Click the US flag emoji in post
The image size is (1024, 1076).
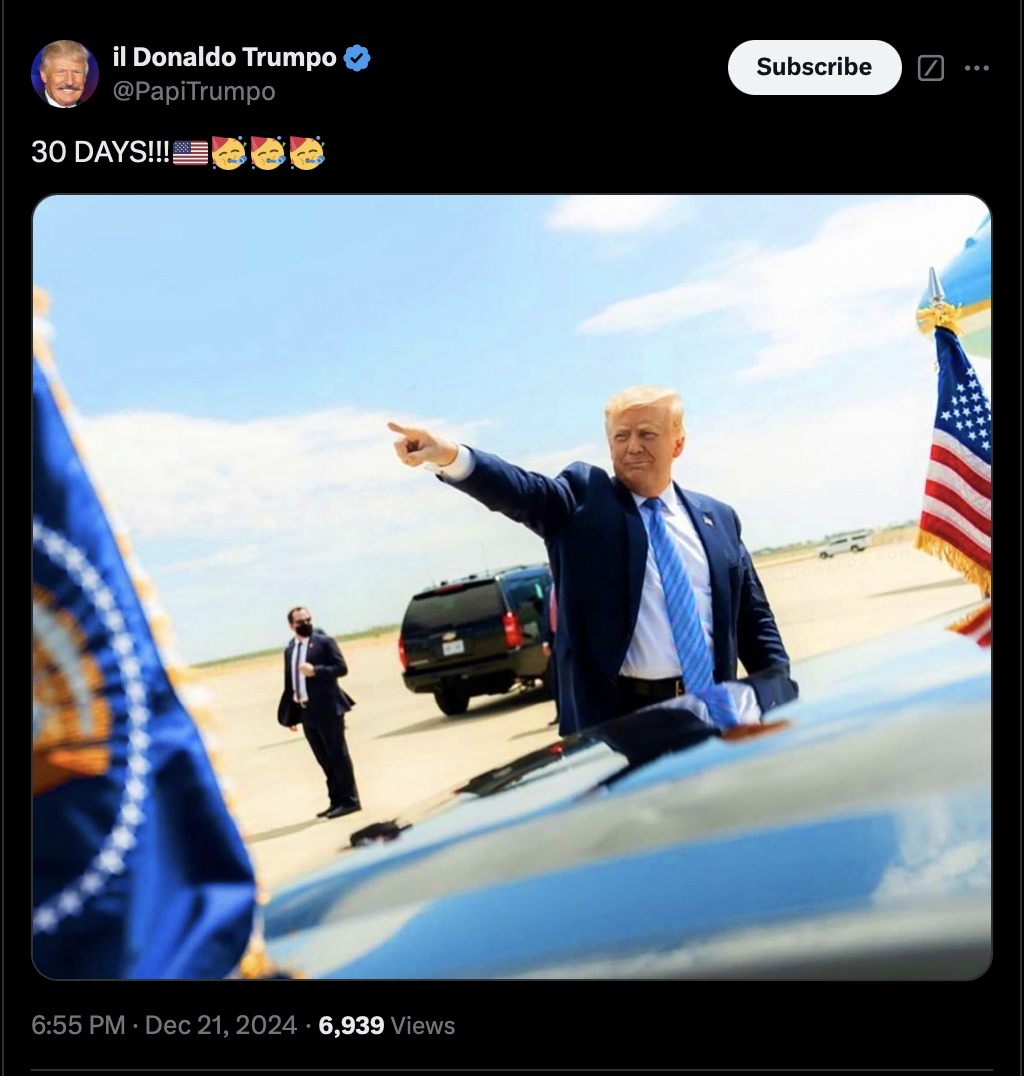[190, 153]
